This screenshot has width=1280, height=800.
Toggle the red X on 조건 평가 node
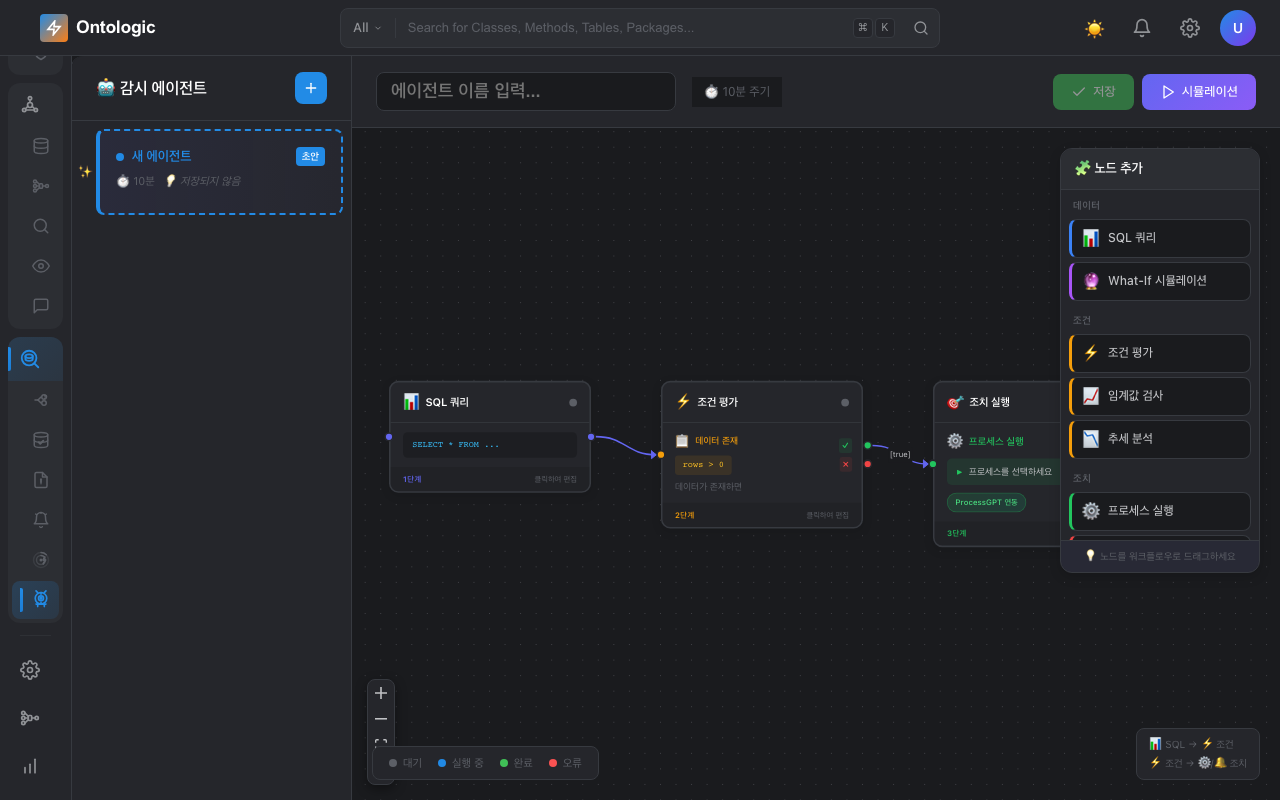[845, 464]
